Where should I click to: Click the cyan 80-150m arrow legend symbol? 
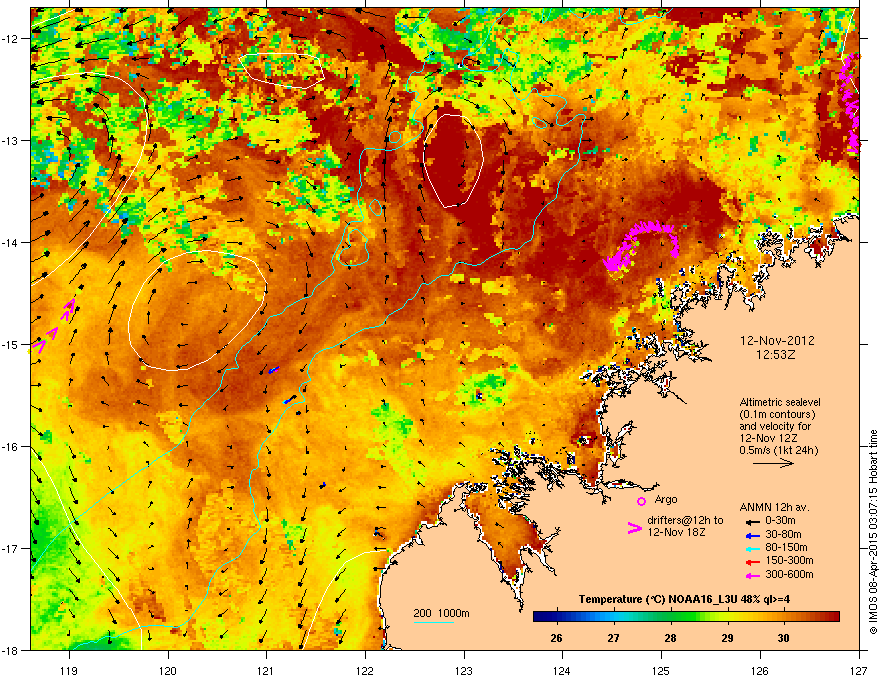click(x=753, y=549)
